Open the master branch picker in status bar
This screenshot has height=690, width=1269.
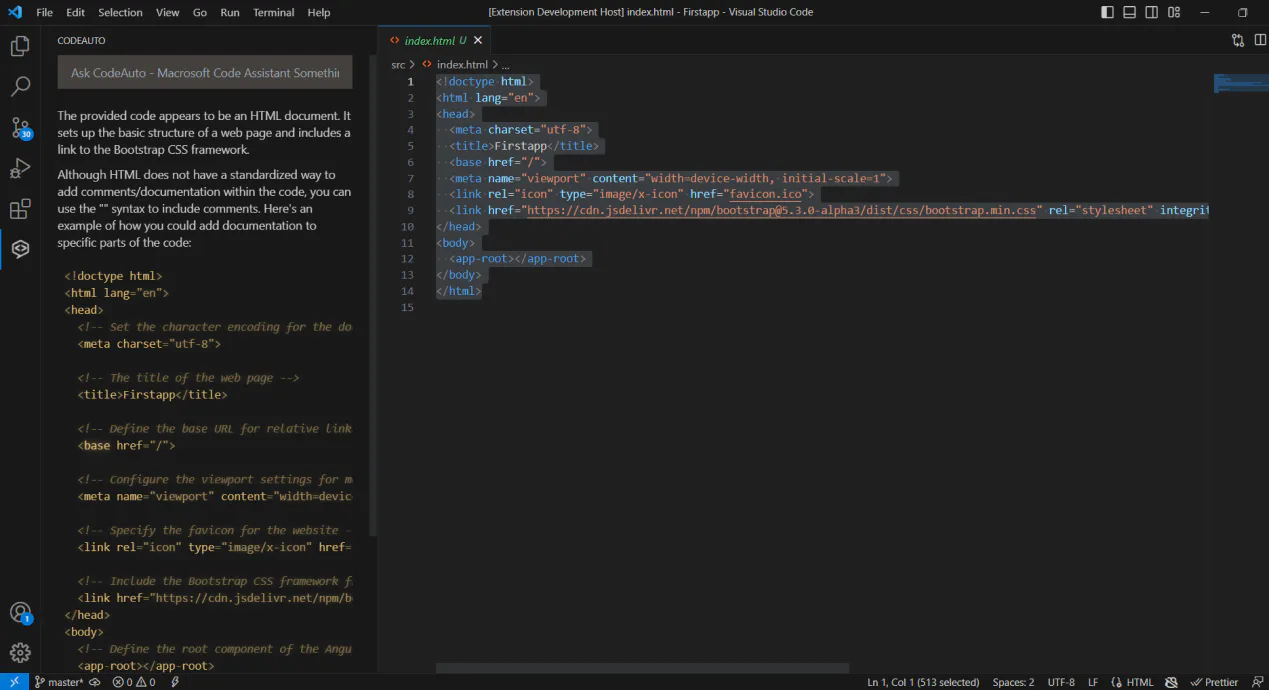point(59,682)
